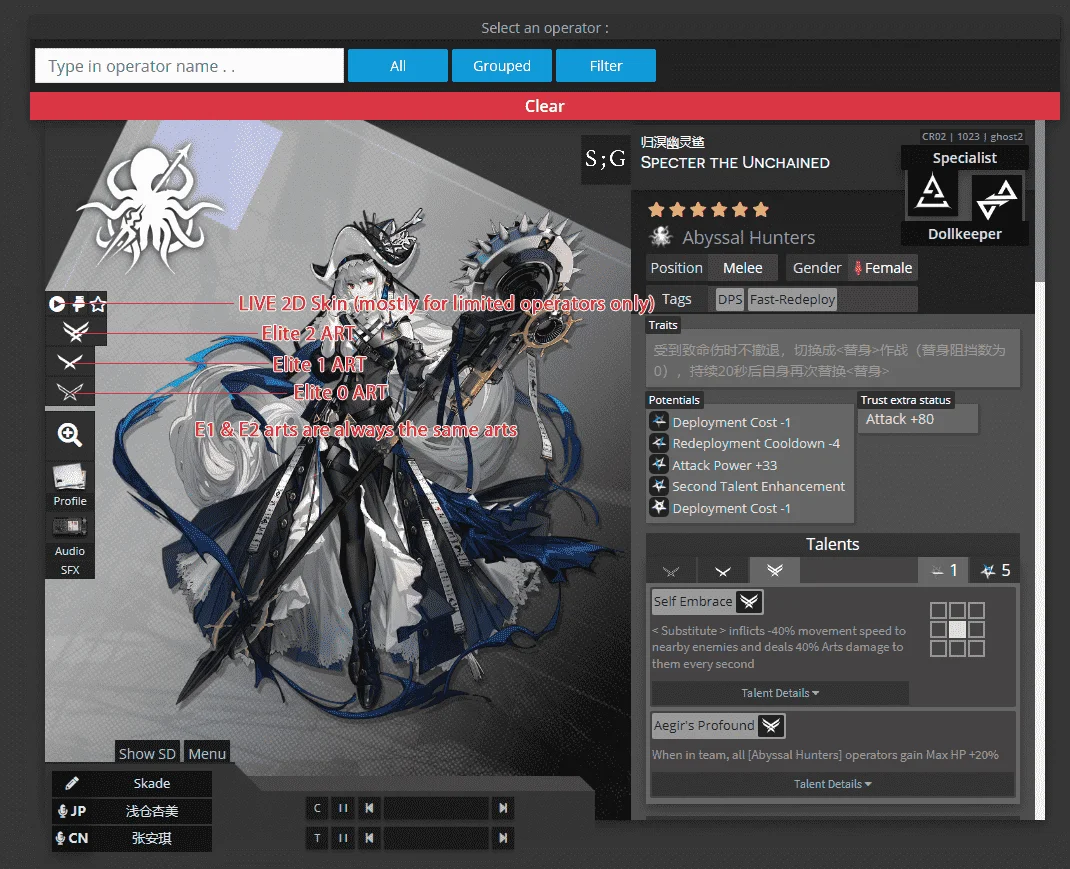Switch Talents to the Elite 0 tab
1070x869 pixels.
tap(671, 571)
